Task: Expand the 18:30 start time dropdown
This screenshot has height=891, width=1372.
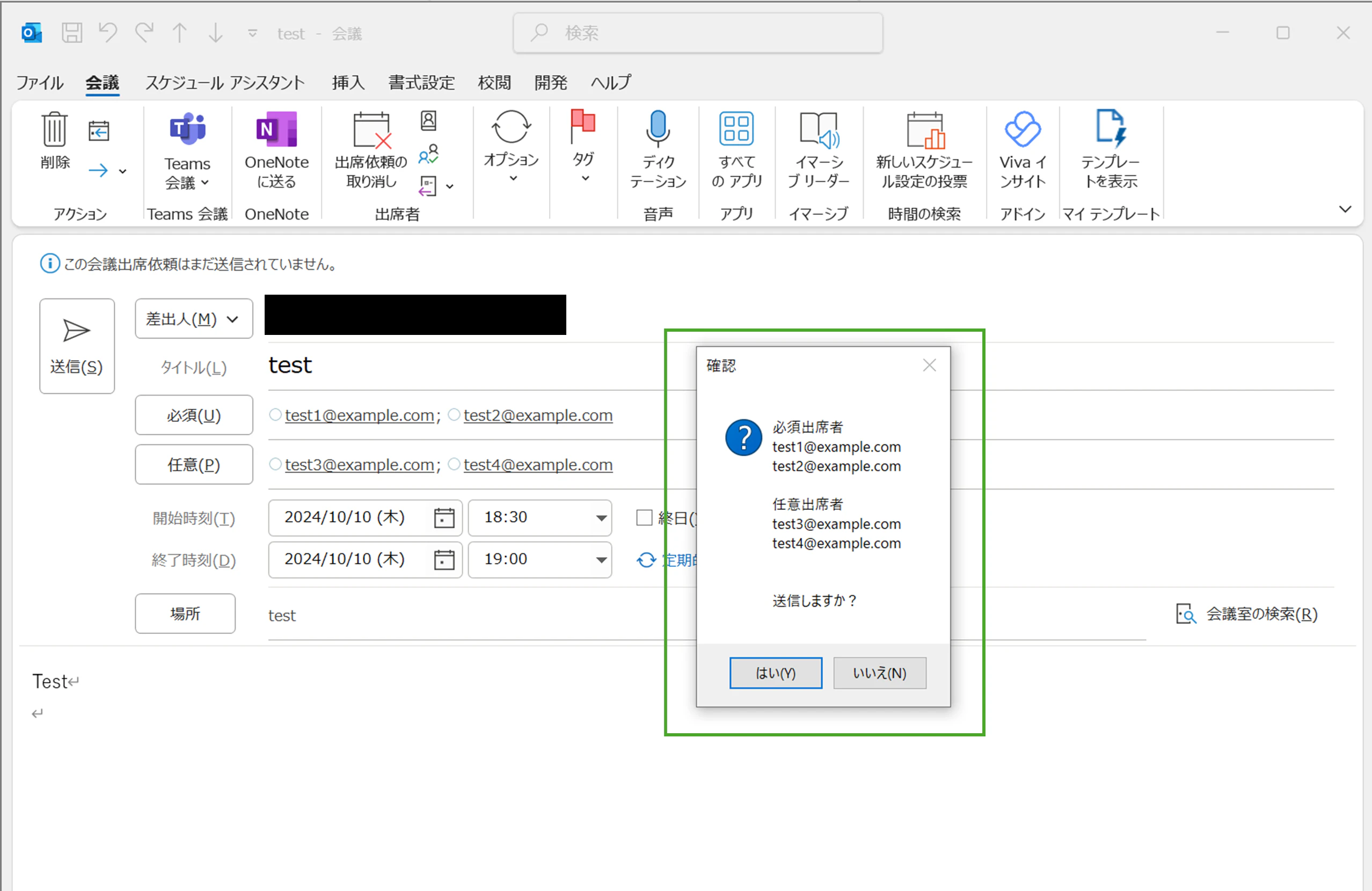Action: pyautogui.click(x=601, y=518)
